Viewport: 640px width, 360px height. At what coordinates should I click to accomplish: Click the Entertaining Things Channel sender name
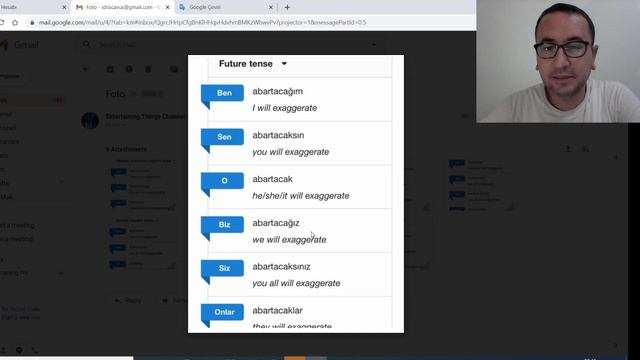tap(145, 117)
